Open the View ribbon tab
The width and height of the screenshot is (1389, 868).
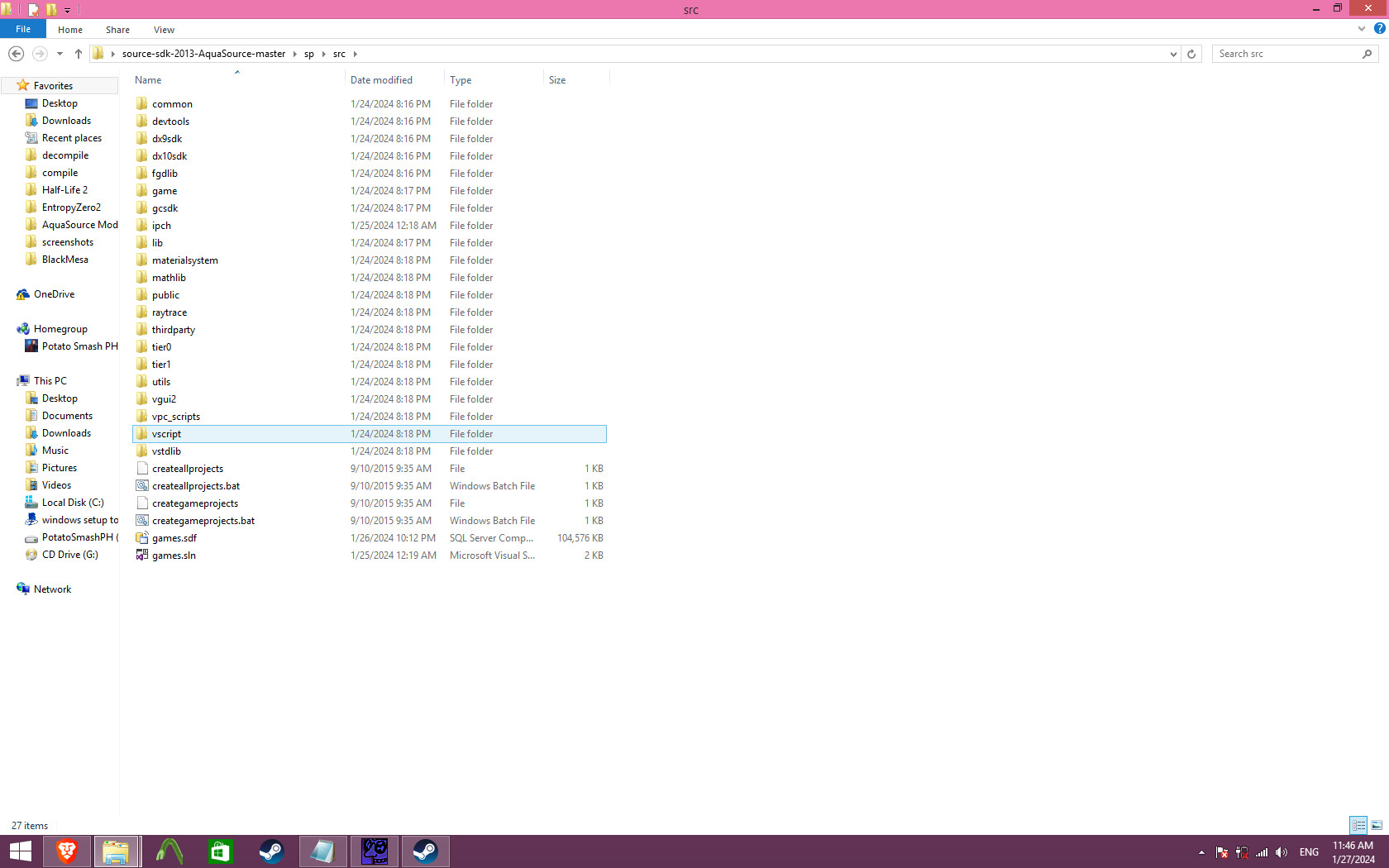(164, 30)
